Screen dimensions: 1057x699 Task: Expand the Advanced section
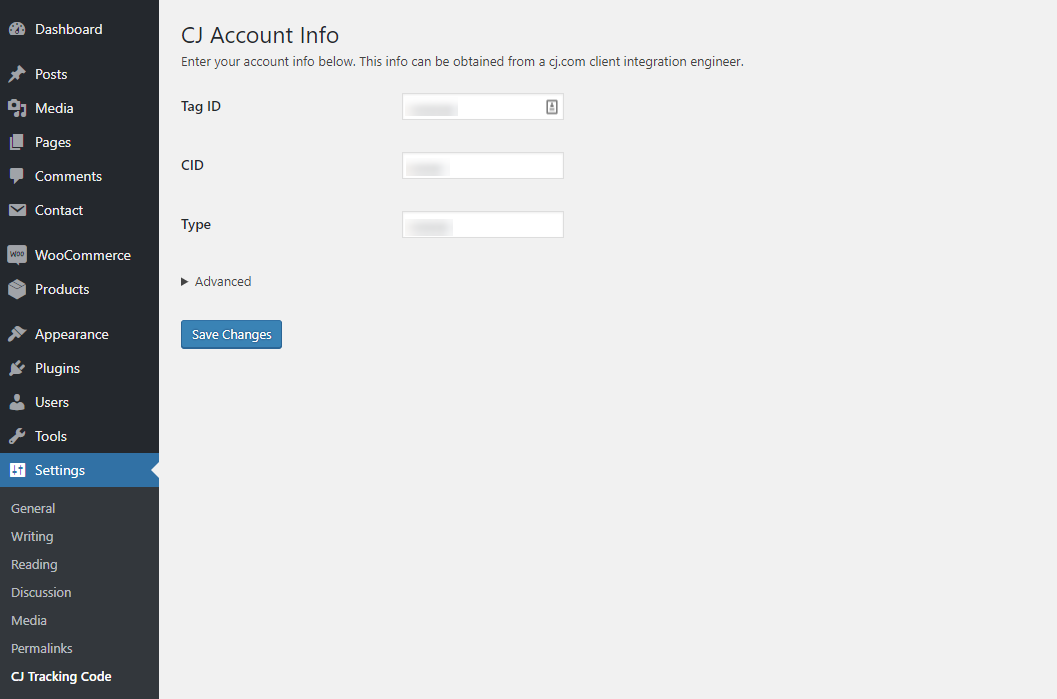pos(216,282)
